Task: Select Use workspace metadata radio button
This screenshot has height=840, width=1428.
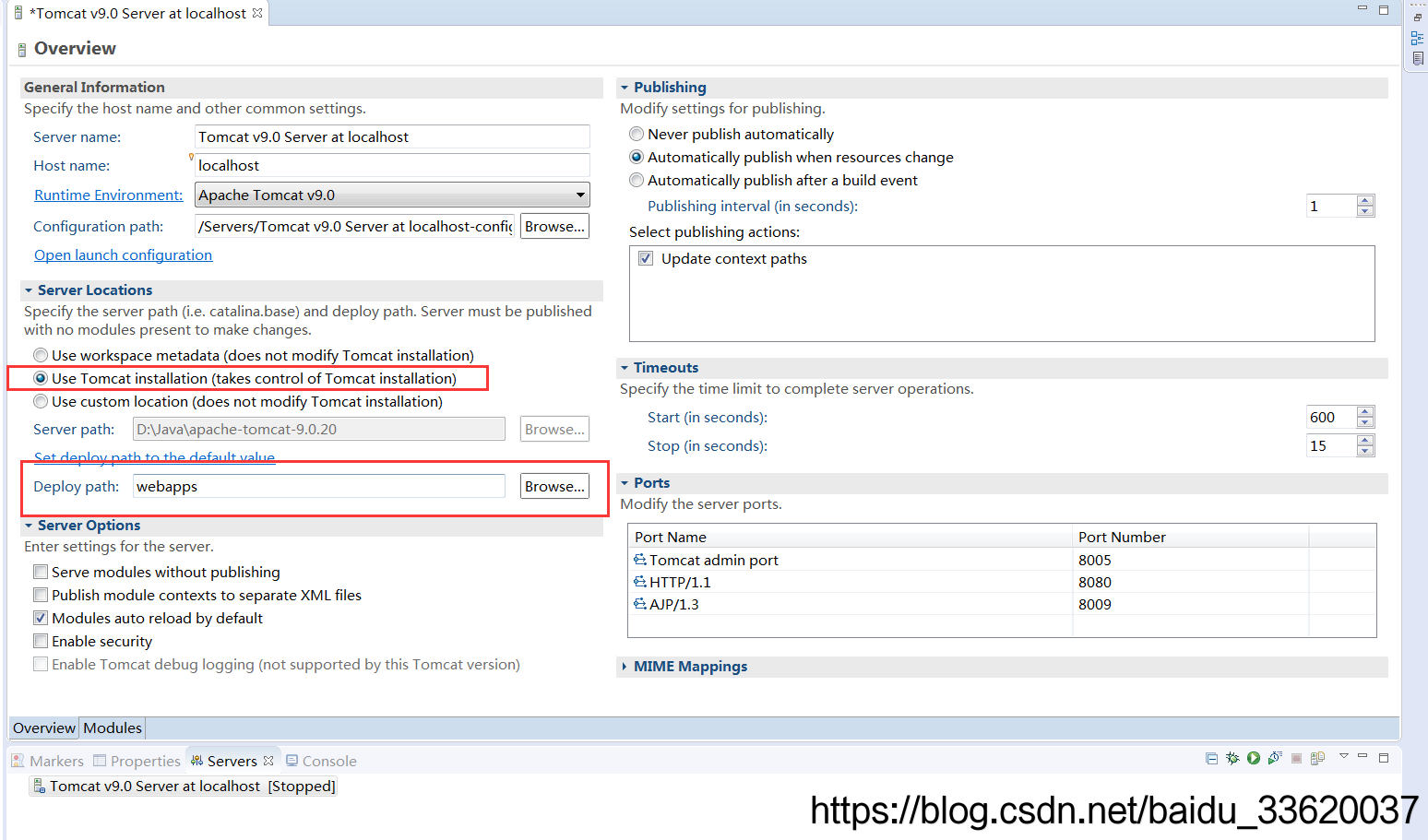Action: pyautogui.click(x=41, y=355)
